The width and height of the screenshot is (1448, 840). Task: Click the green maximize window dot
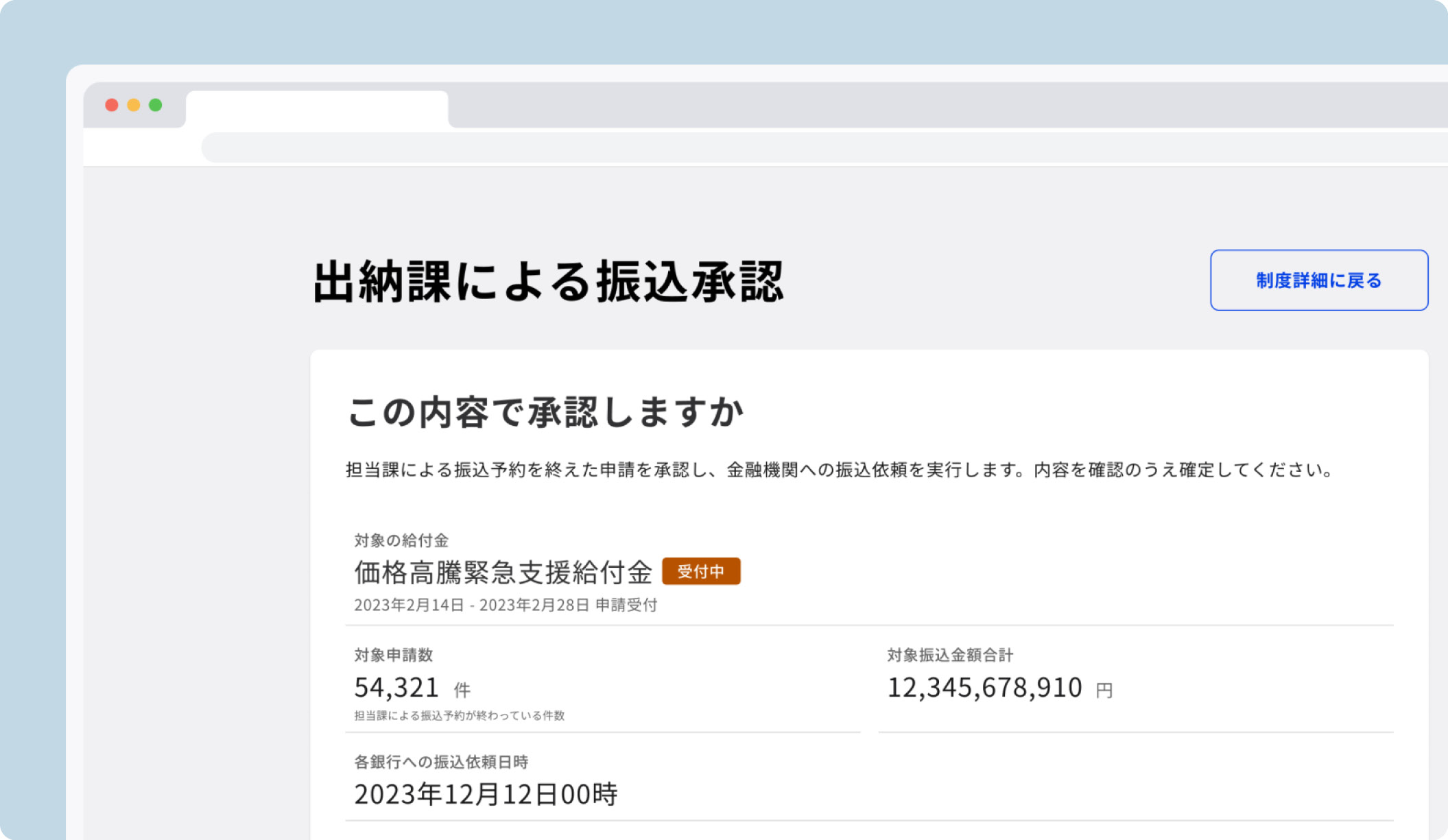[x=156, y=105]
